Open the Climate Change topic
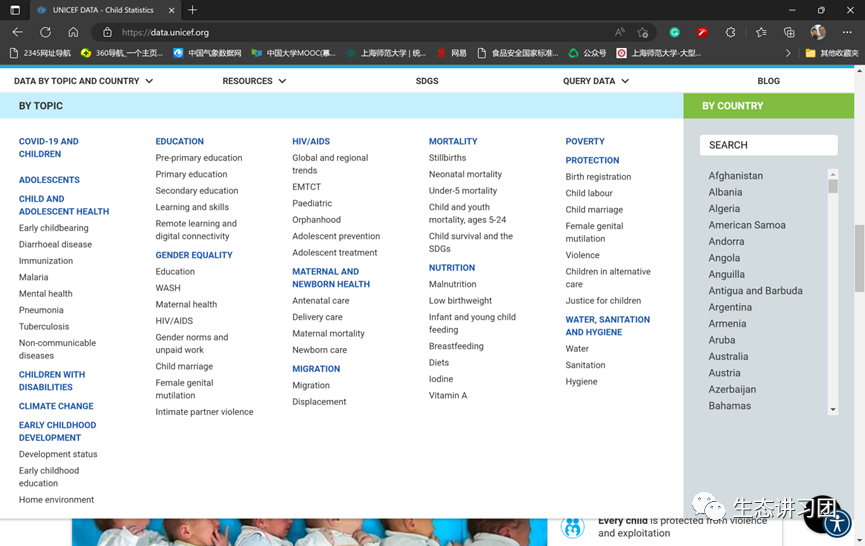This screenshot has width=865, height=546. (56, 406)
